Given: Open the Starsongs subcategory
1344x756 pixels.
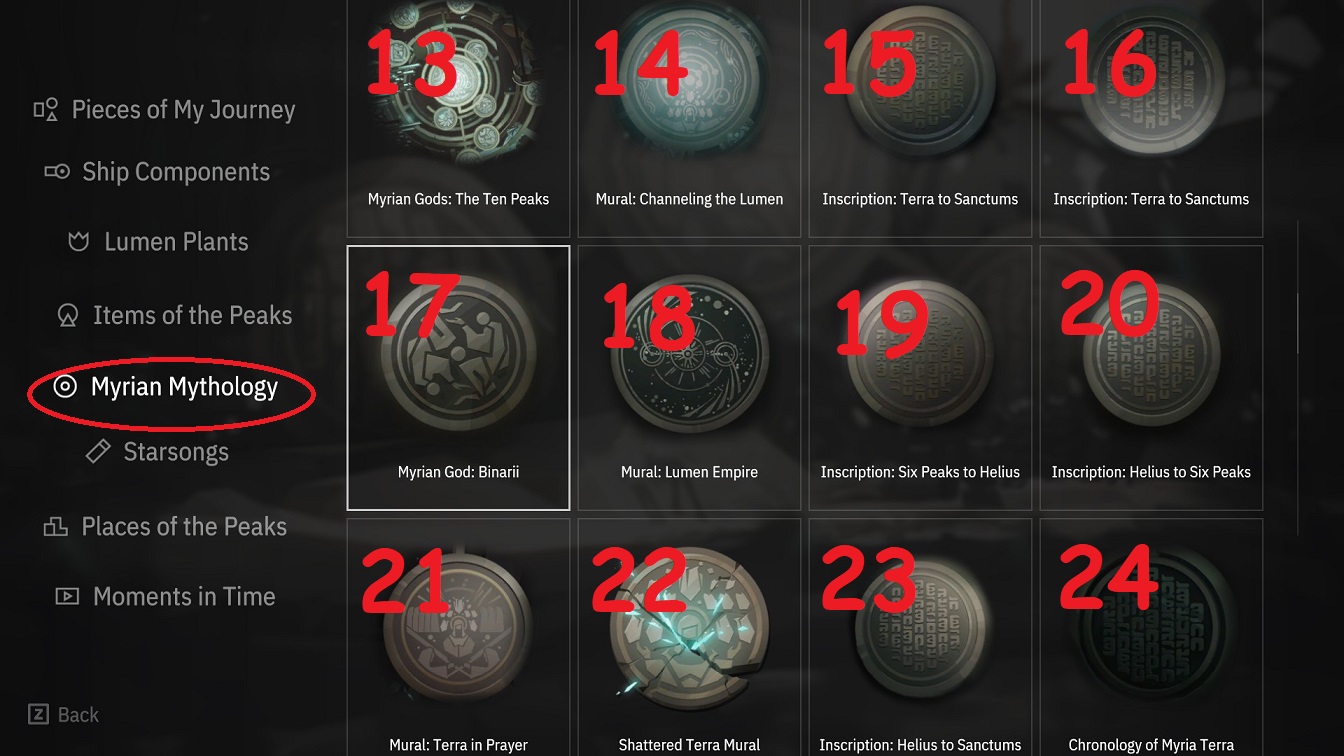Looking at the screenshot, I should click(158, 452).
